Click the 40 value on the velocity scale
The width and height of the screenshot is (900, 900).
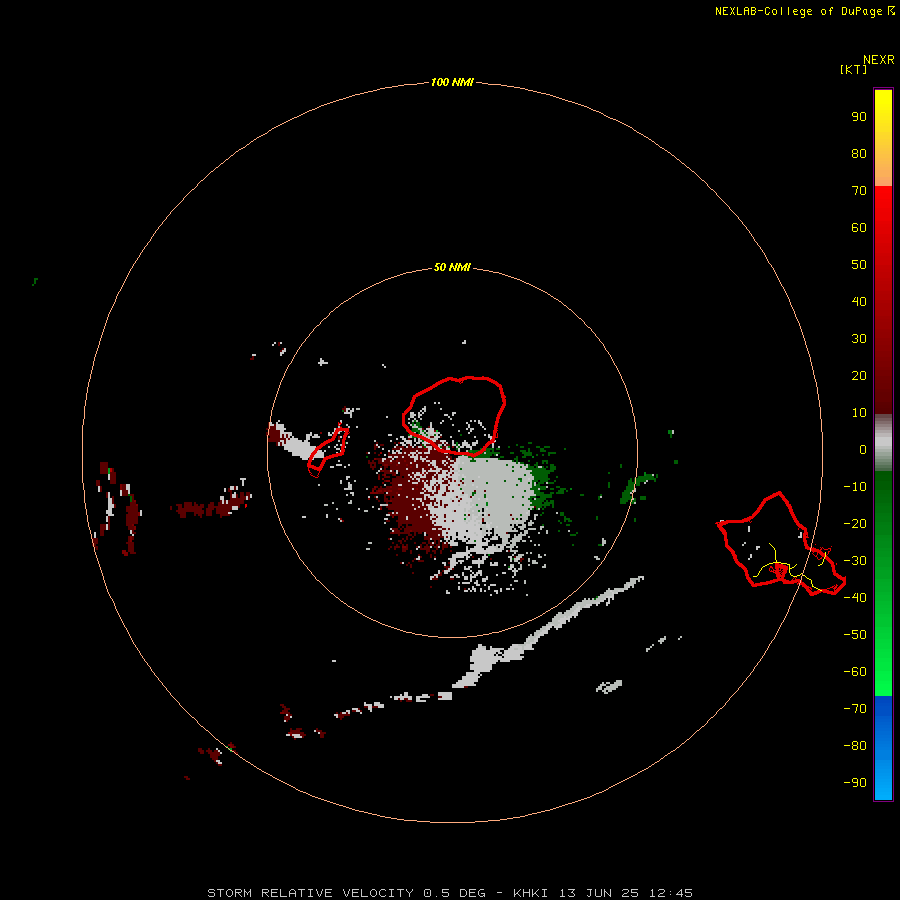[x=859, y=301]
